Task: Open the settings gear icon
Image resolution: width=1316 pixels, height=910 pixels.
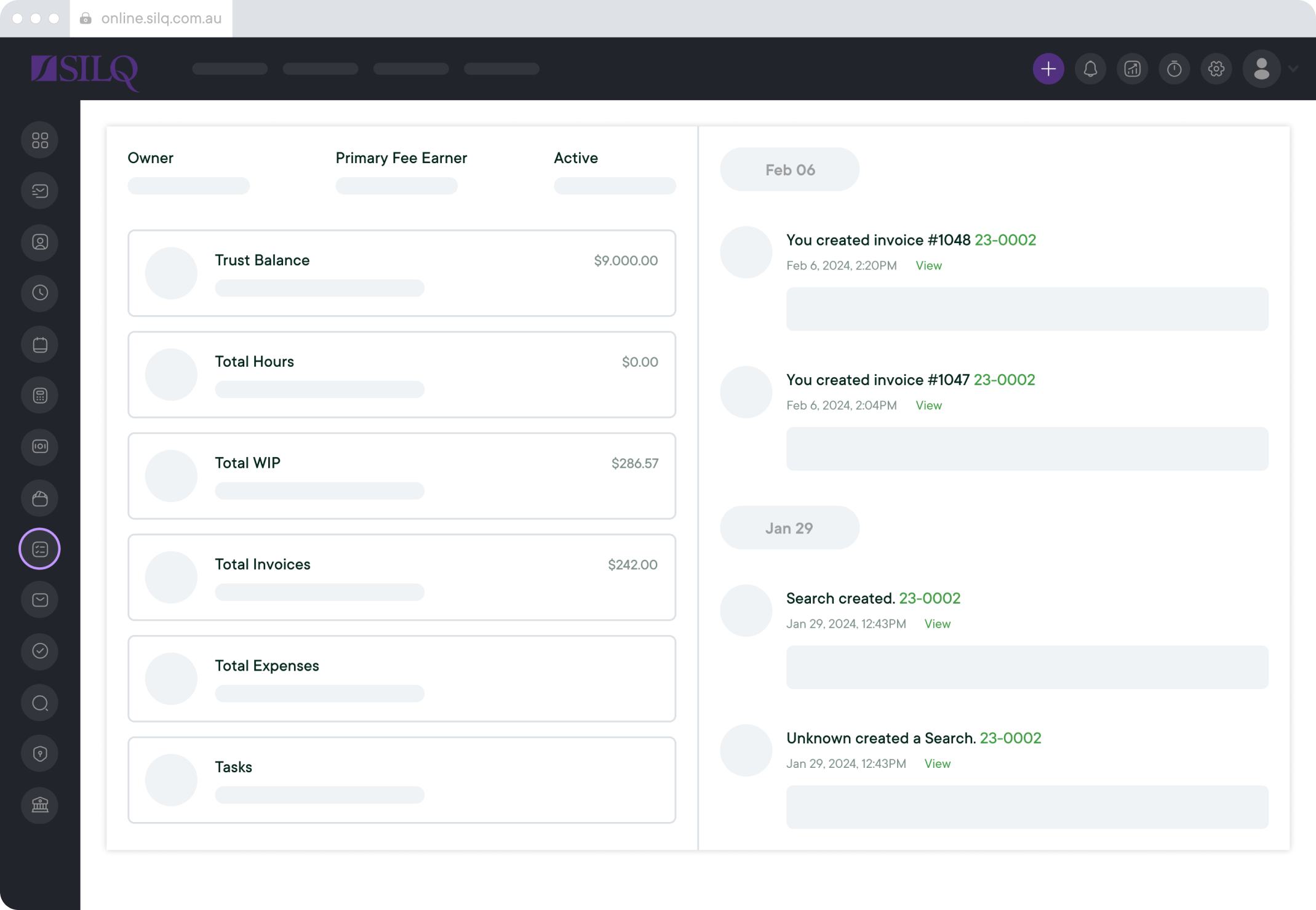Action: 1216,69
